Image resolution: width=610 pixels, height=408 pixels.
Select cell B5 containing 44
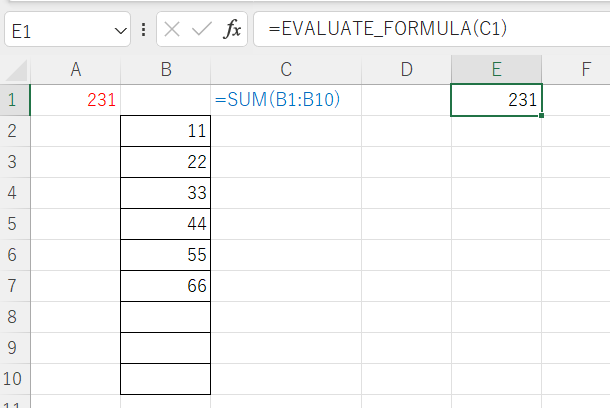tap(165, 224)
